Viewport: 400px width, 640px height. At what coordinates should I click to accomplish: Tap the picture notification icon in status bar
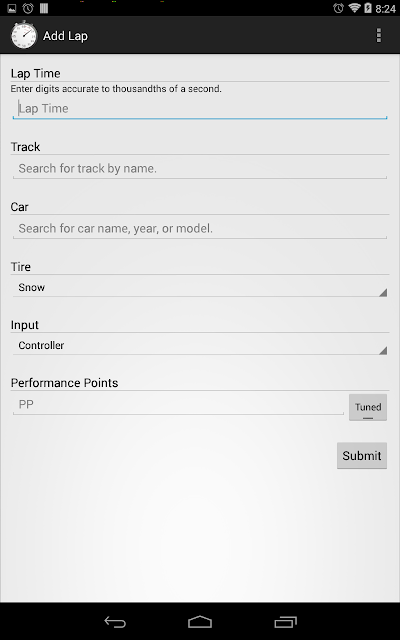click(12, 8)
